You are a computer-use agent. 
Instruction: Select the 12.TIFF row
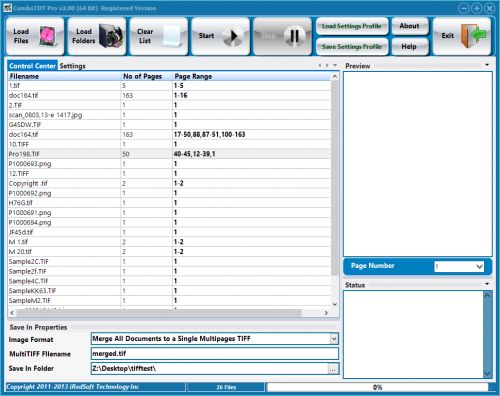169,174
